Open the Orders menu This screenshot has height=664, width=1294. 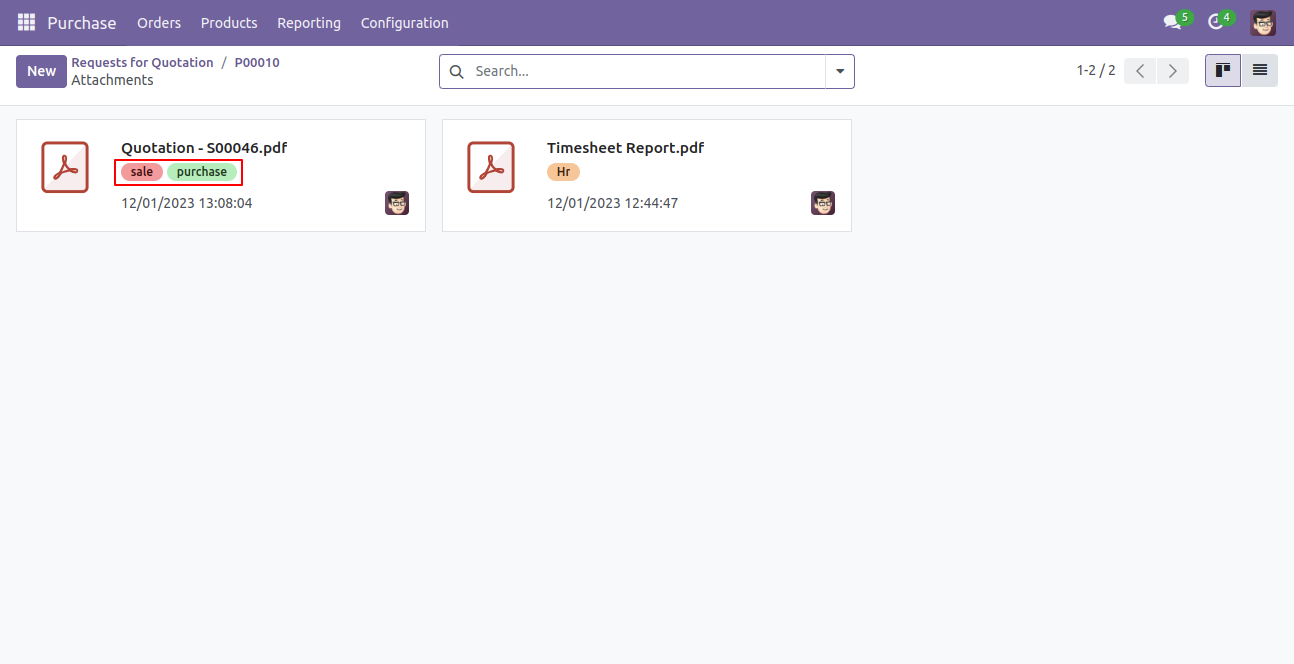click(x=159, y=22)
